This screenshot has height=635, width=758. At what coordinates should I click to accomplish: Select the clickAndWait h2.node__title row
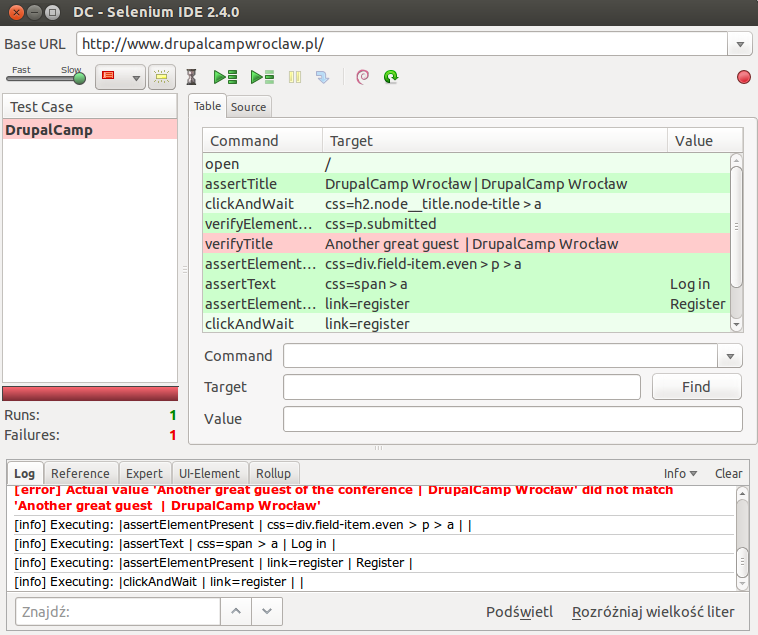click(x=466, y=204)
